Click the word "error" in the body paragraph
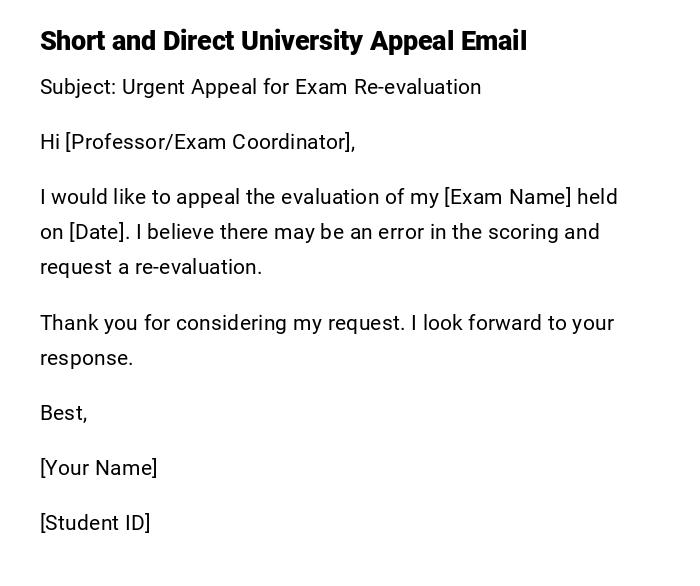The image size is (700, 586). tap(401, 232)
